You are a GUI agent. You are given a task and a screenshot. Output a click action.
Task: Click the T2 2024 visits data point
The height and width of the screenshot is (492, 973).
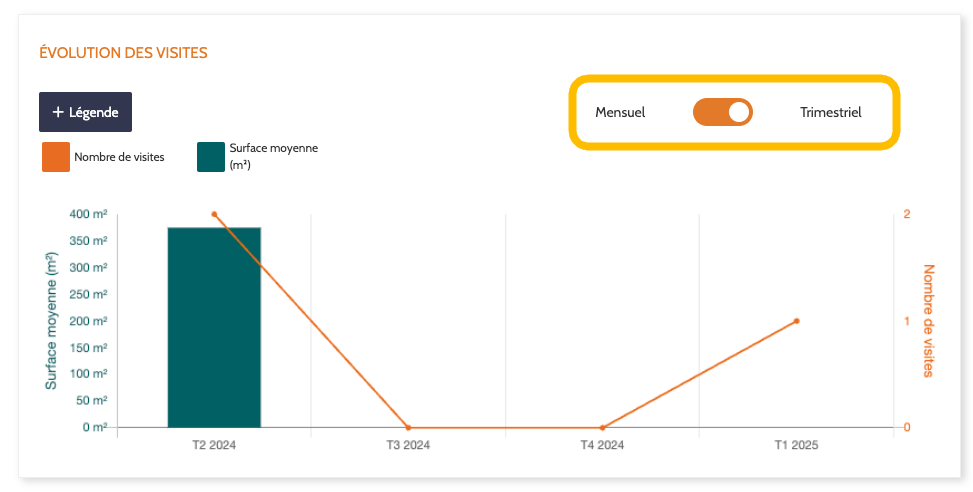[214, 214]
